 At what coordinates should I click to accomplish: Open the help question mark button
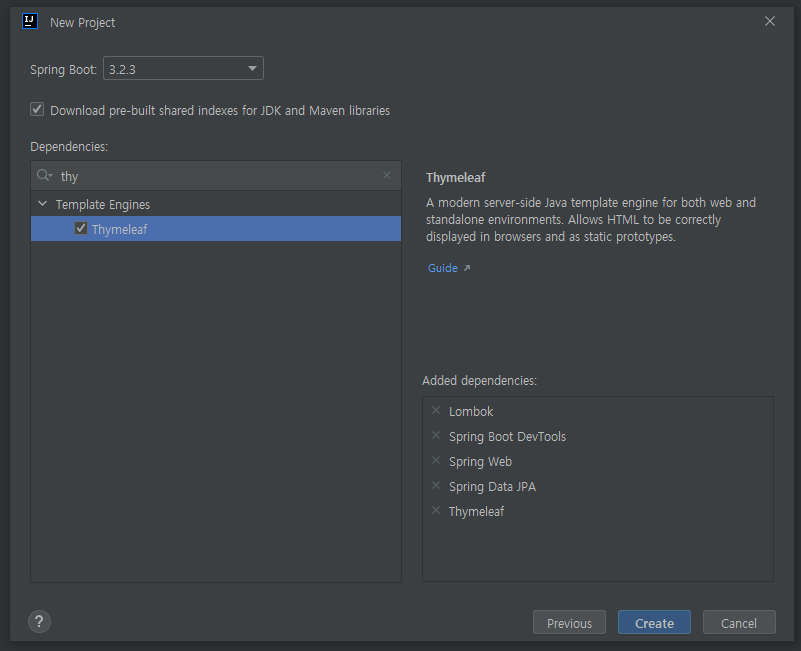pyautogui.click(x=39, y=622)
